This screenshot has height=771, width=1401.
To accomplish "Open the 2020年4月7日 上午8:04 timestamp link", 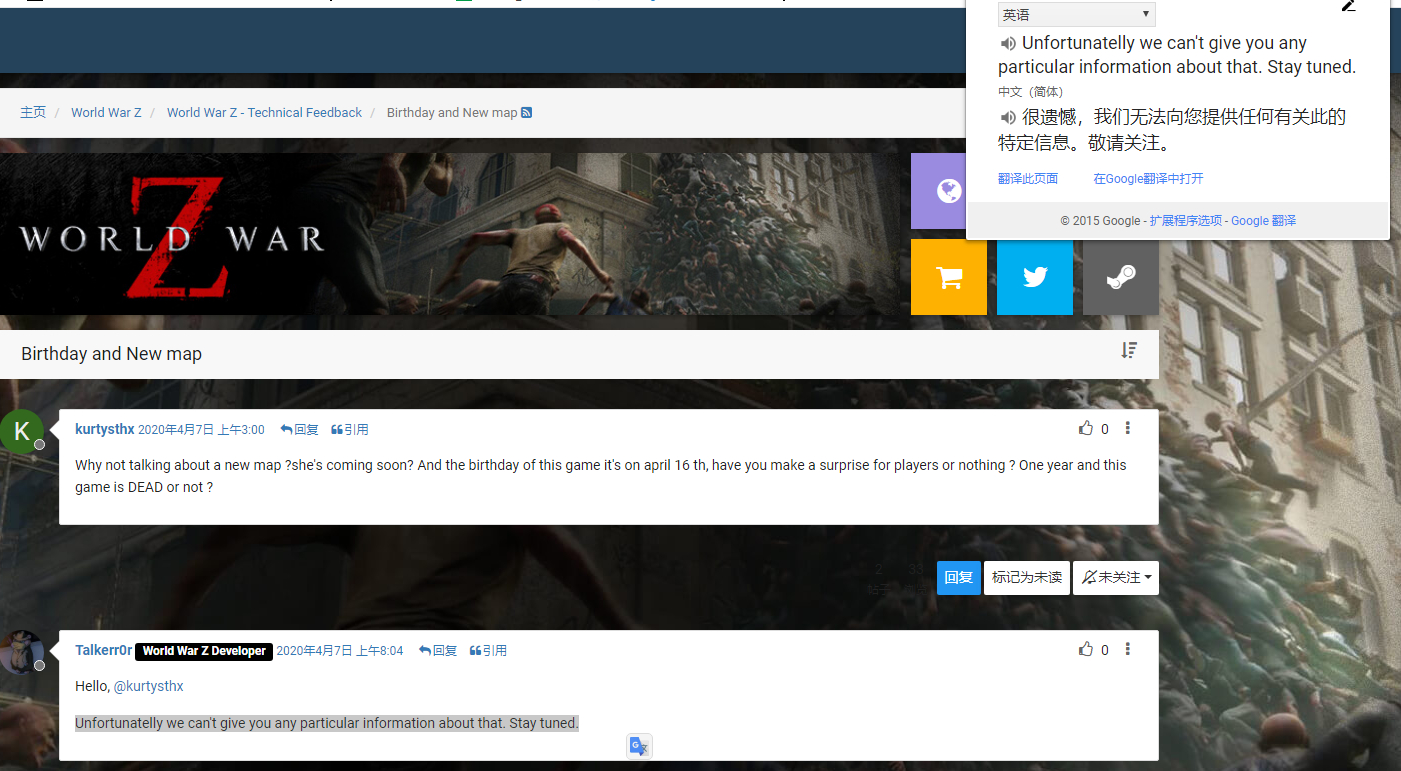I will click(x=340, y=650).
